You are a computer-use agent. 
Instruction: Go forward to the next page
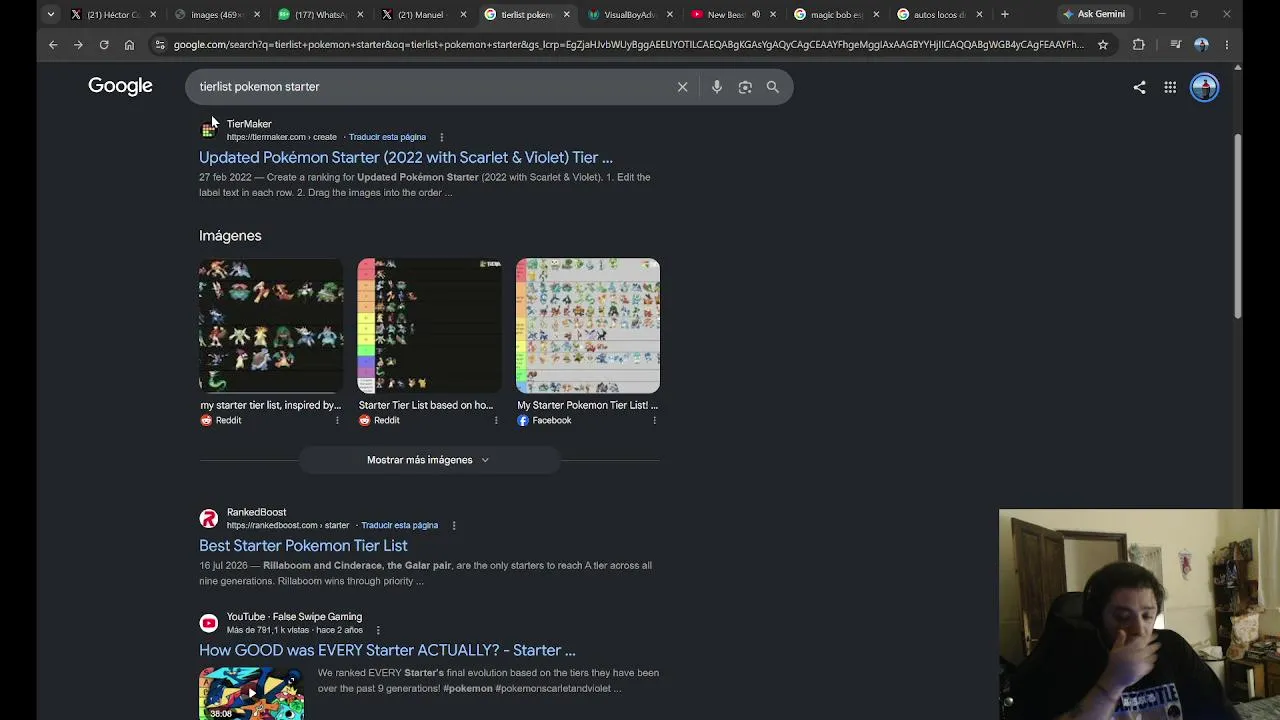point(78,44)
